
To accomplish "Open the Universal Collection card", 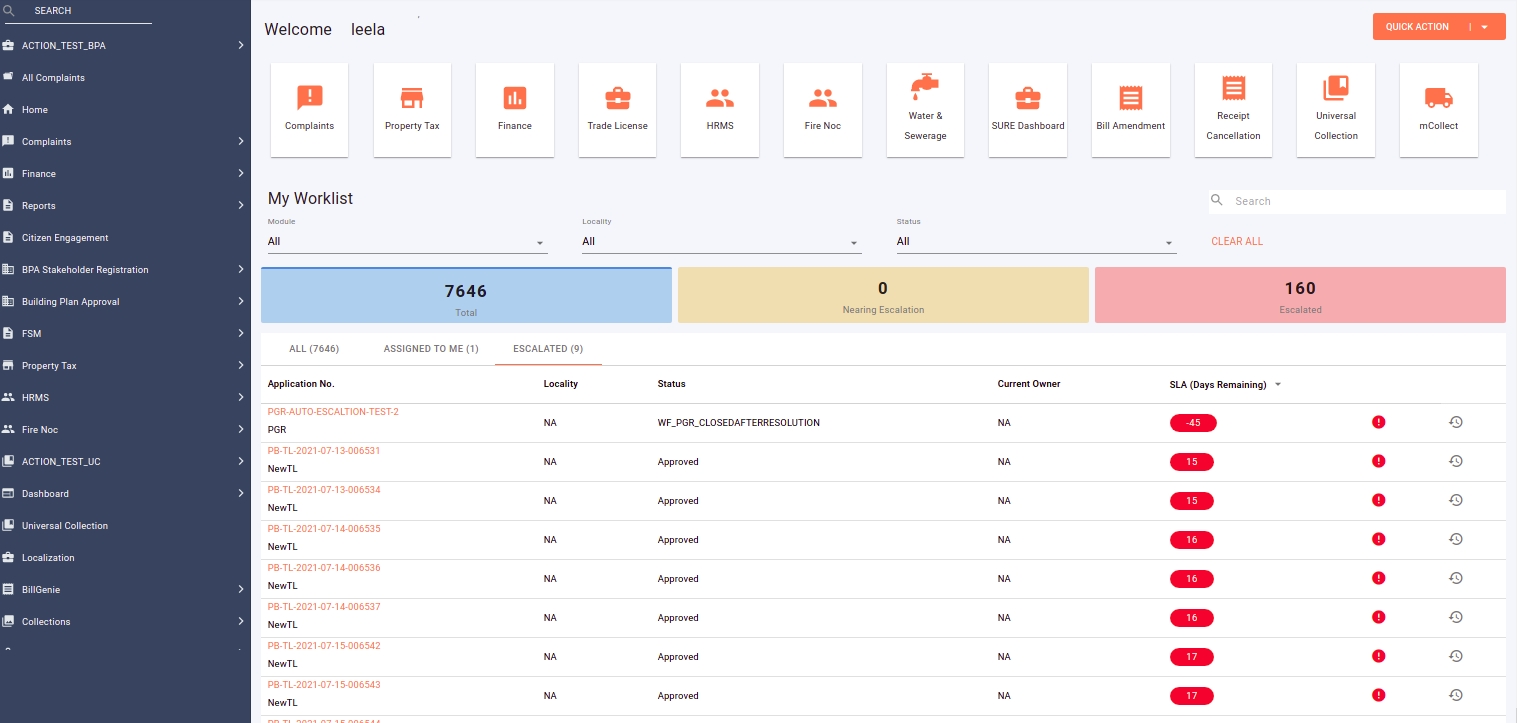I will point(1335,109).
